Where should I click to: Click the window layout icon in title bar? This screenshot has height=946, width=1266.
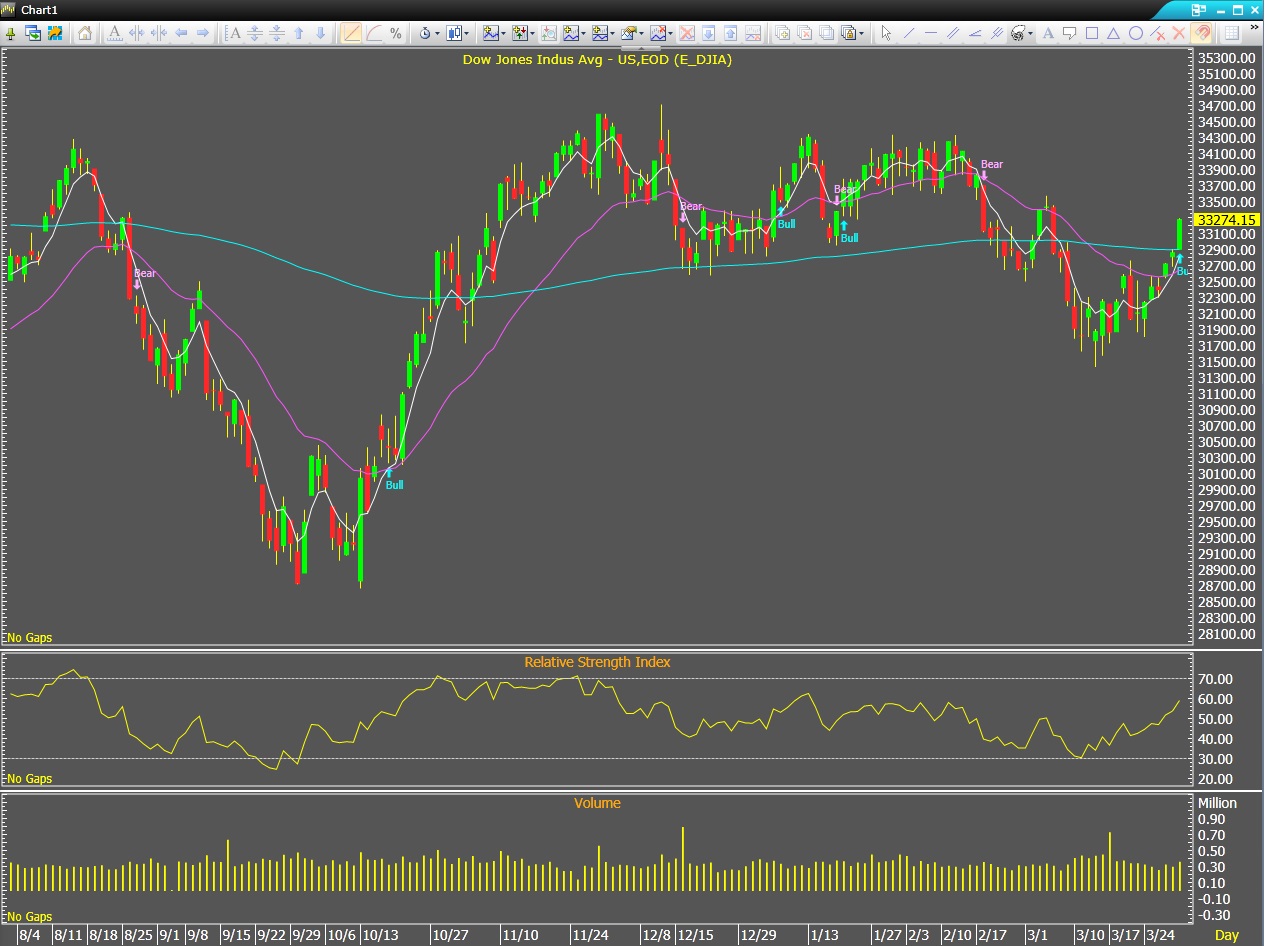coord(1199,10)
